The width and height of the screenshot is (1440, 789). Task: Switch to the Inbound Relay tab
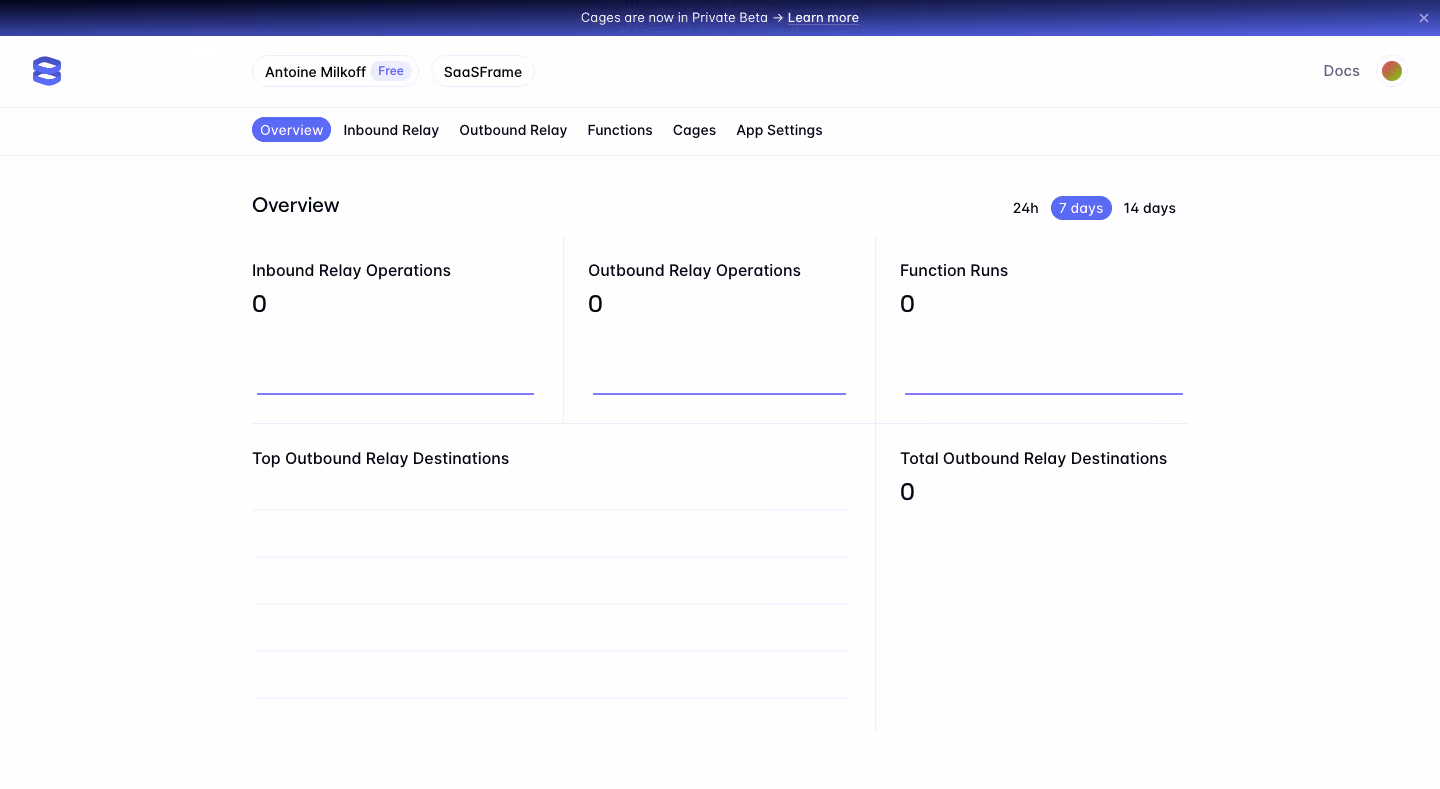(x=391, y=130)
